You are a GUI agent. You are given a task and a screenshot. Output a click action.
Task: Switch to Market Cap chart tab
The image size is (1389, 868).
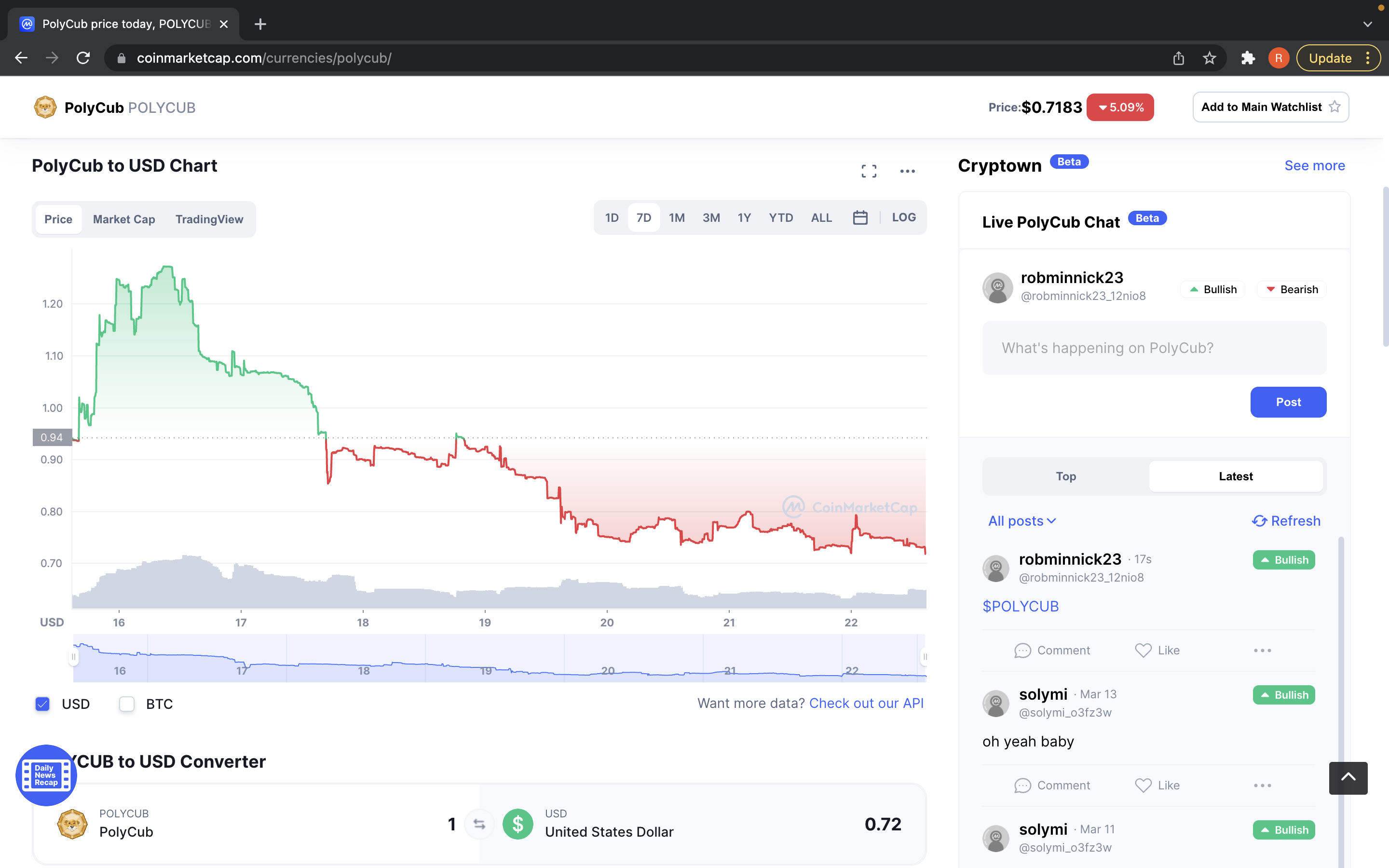pos(124,219)
